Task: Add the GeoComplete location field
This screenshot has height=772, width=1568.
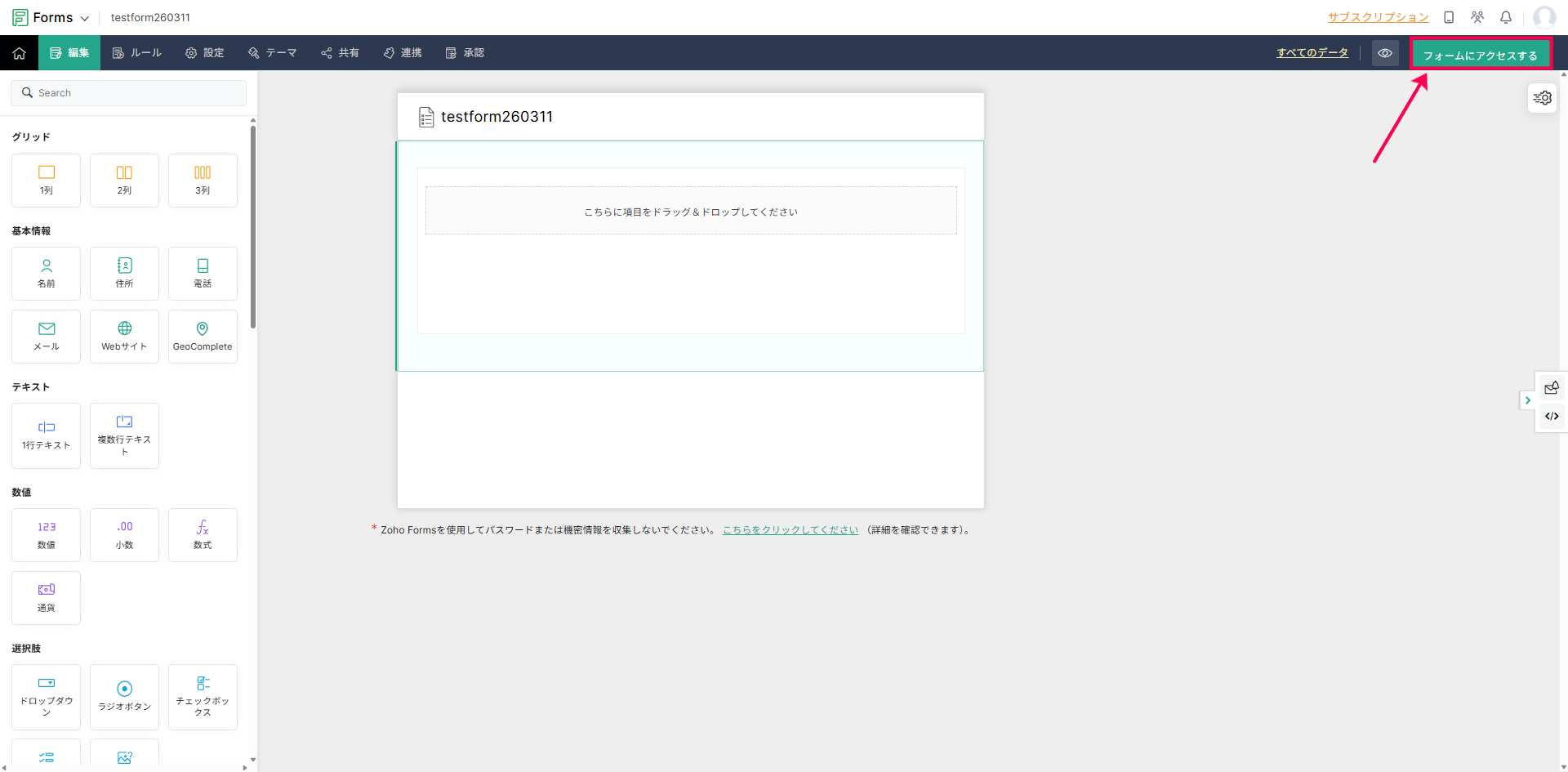Action: 203,336
